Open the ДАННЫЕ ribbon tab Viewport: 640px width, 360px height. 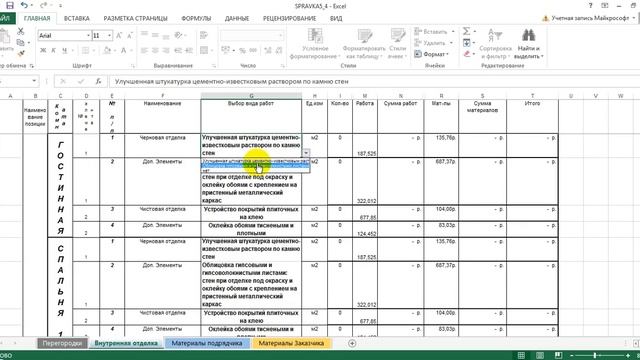tap(237, 18)
